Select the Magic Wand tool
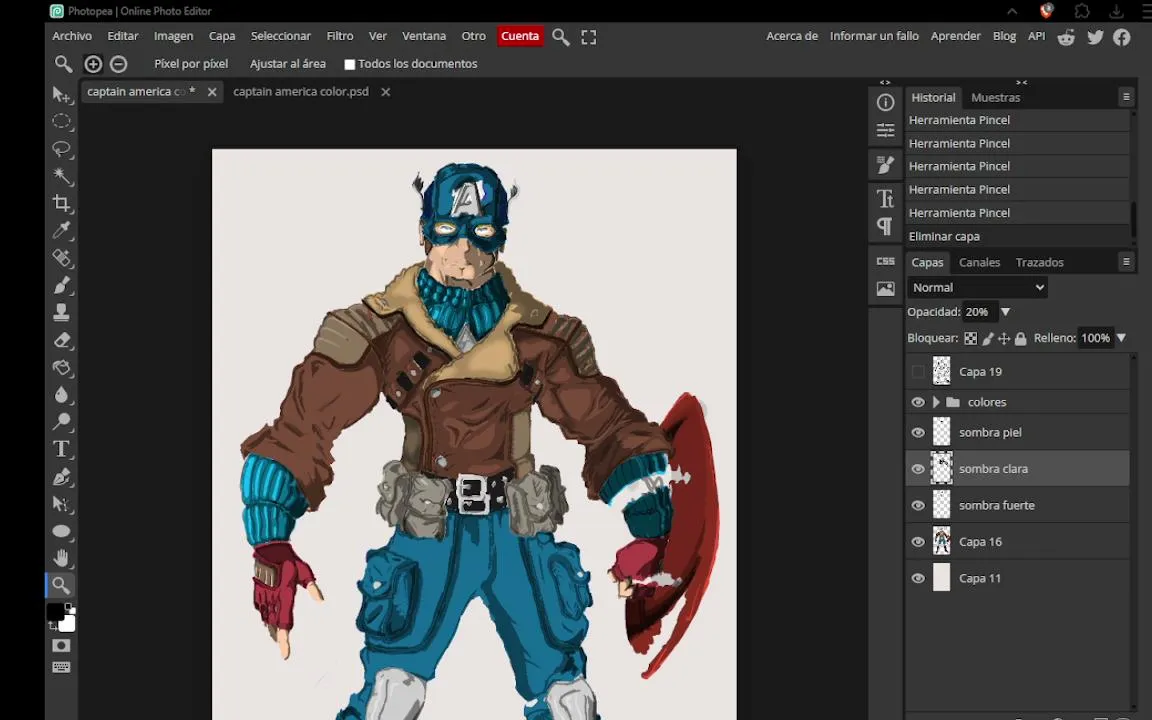 [62, 176]
